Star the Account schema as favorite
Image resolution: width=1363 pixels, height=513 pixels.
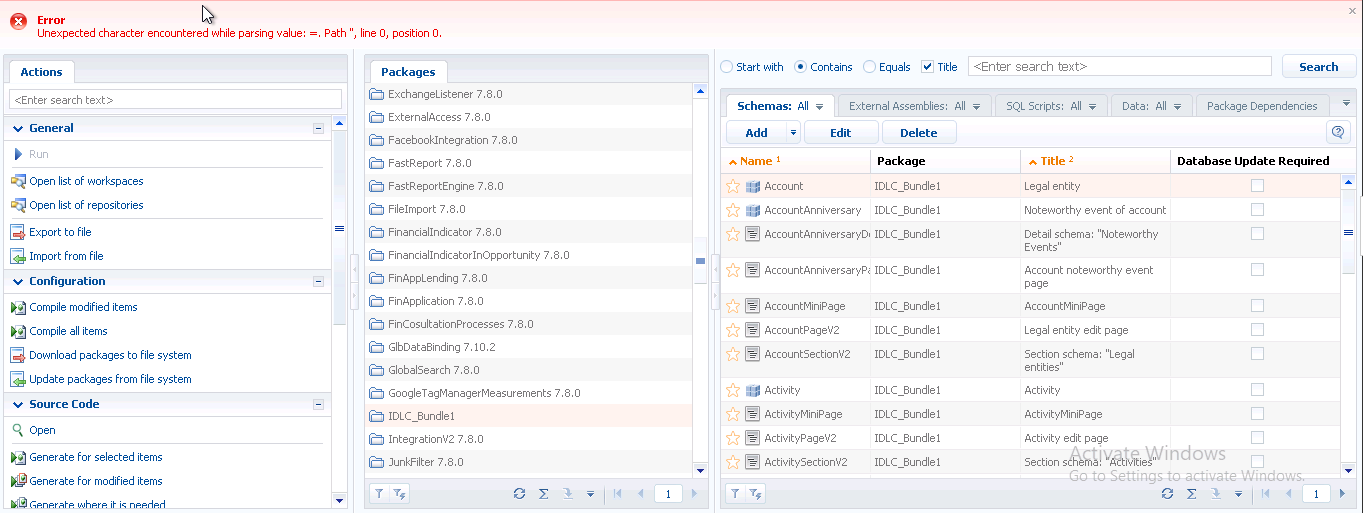(x=733, y=186)
